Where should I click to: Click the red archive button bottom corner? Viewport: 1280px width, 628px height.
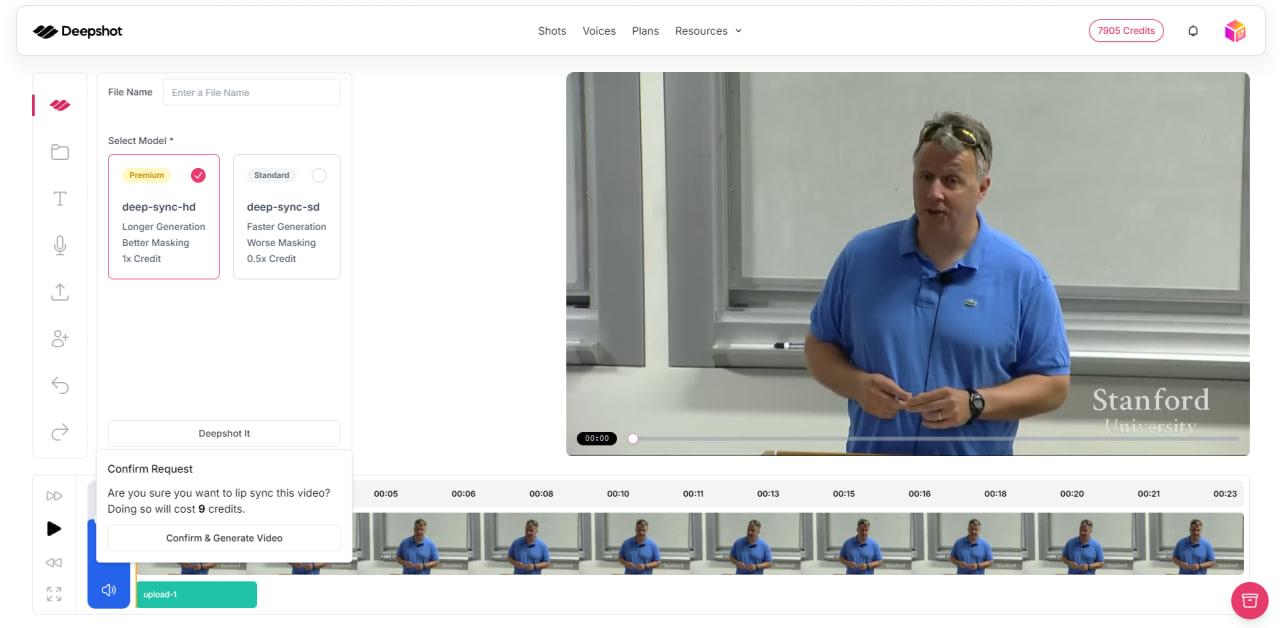1249,600
